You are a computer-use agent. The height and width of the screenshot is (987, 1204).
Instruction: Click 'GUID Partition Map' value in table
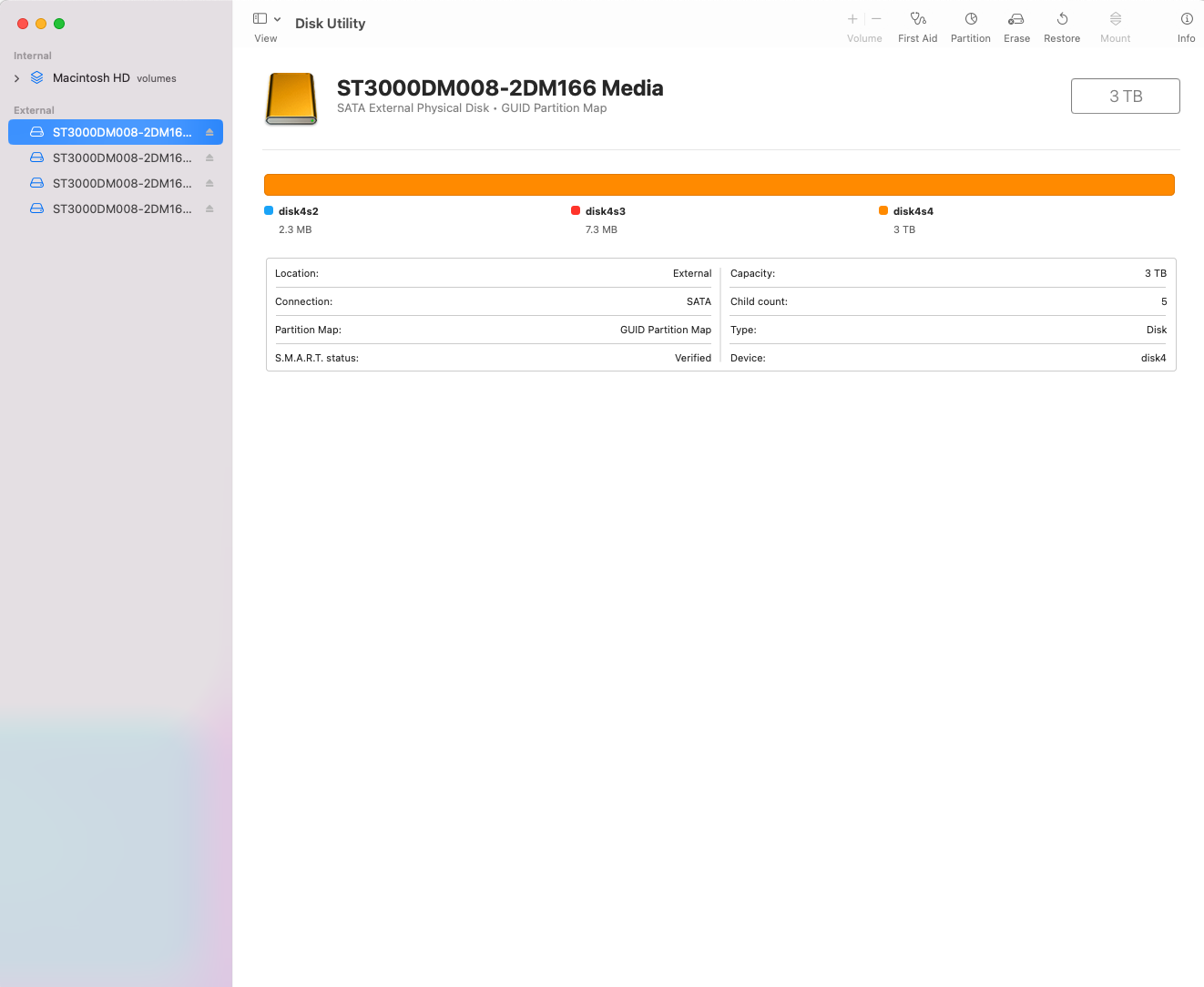(x=666, y=330)
